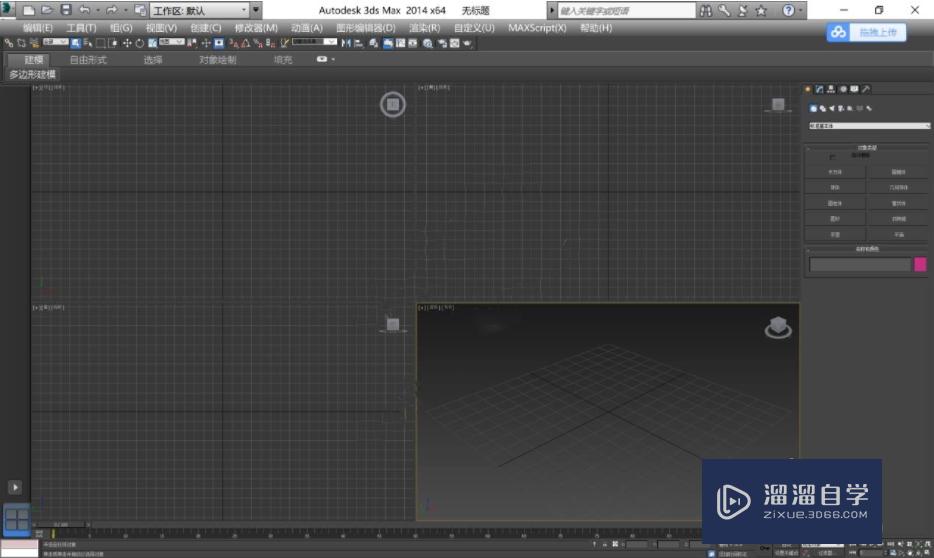Click the 长方体 box primitive button
This screenshot has height=558, width=934.
tap(835, 172)
